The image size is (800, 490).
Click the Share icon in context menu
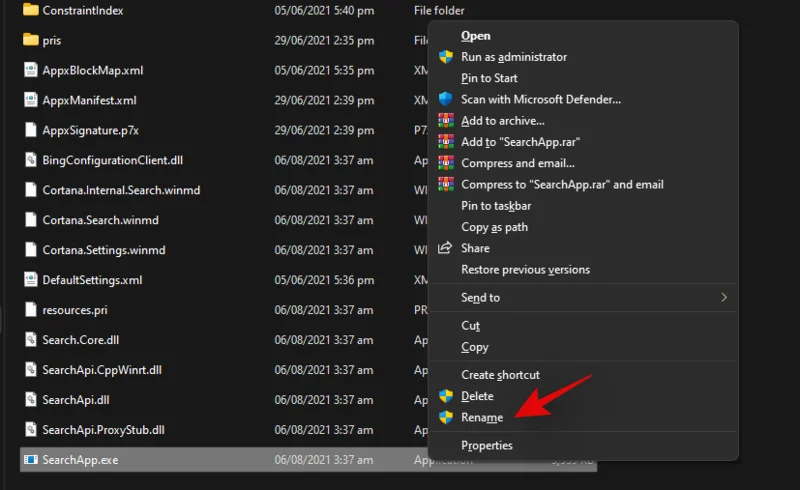(x=445, y=248)
